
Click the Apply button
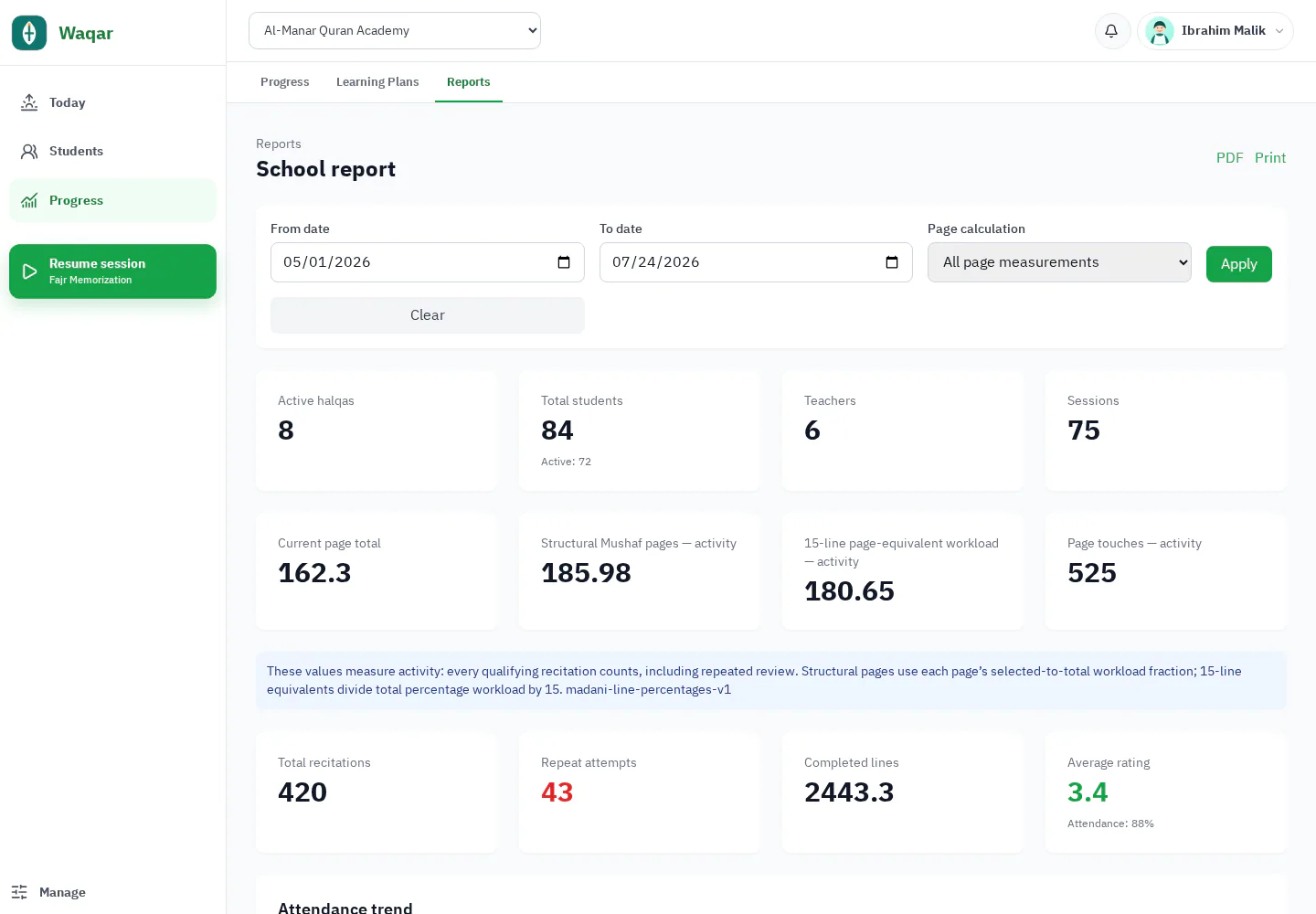tap(1239, 264)
